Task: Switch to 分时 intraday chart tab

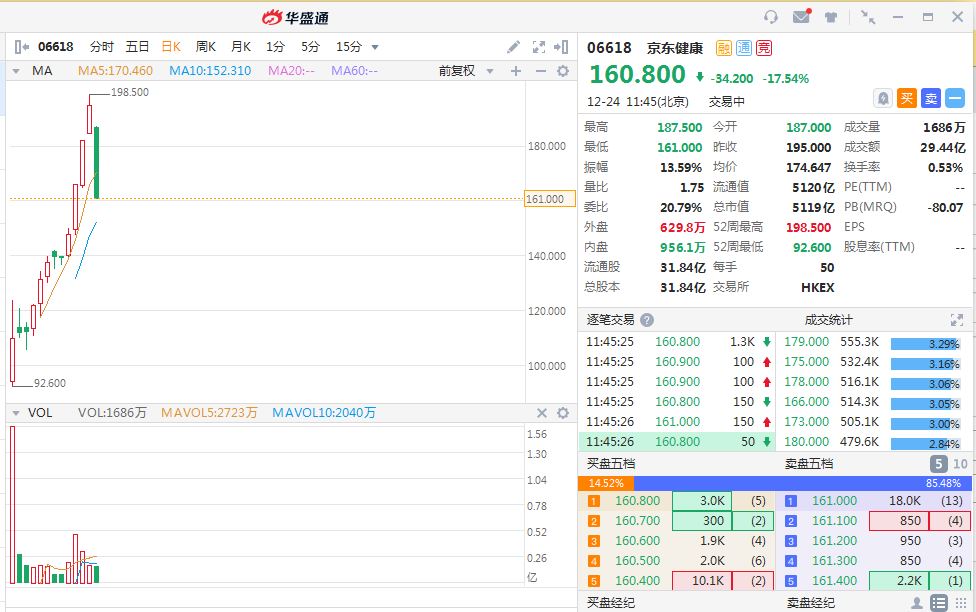Action: coord(102,47)
